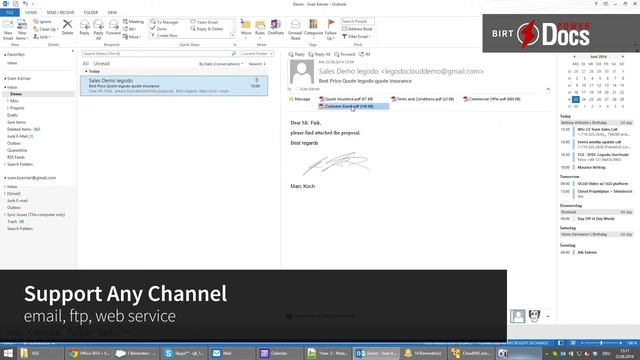The width and height of the screenshot is (640, 360).
Task: Collapse the sven.koerner@gmail.com account tree
Action: pos(5,178)
